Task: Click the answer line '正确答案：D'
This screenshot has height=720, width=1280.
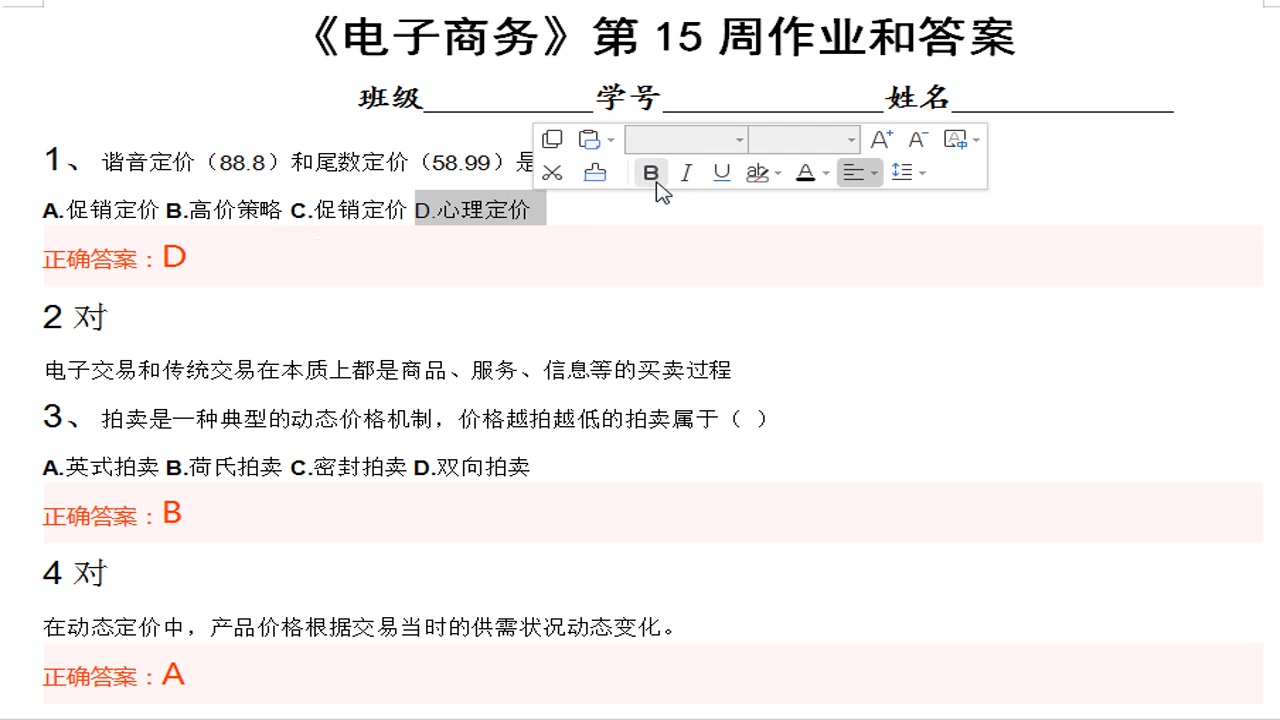Action: pyautogui.click(x=115, y=258)
